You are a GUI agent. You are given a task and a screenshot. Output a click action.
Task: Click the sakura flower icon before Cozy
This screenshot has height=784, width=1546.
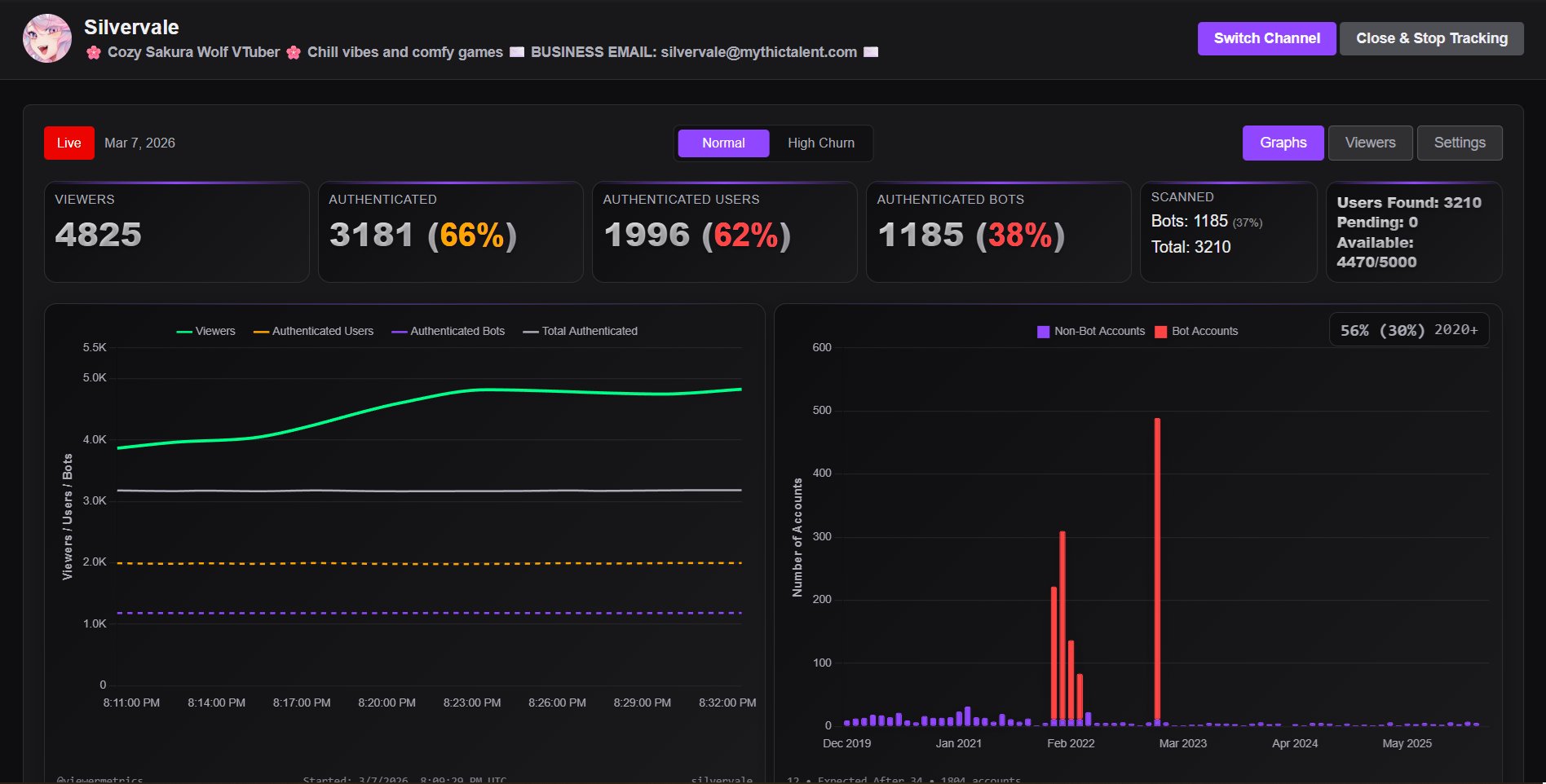point(94,52)
